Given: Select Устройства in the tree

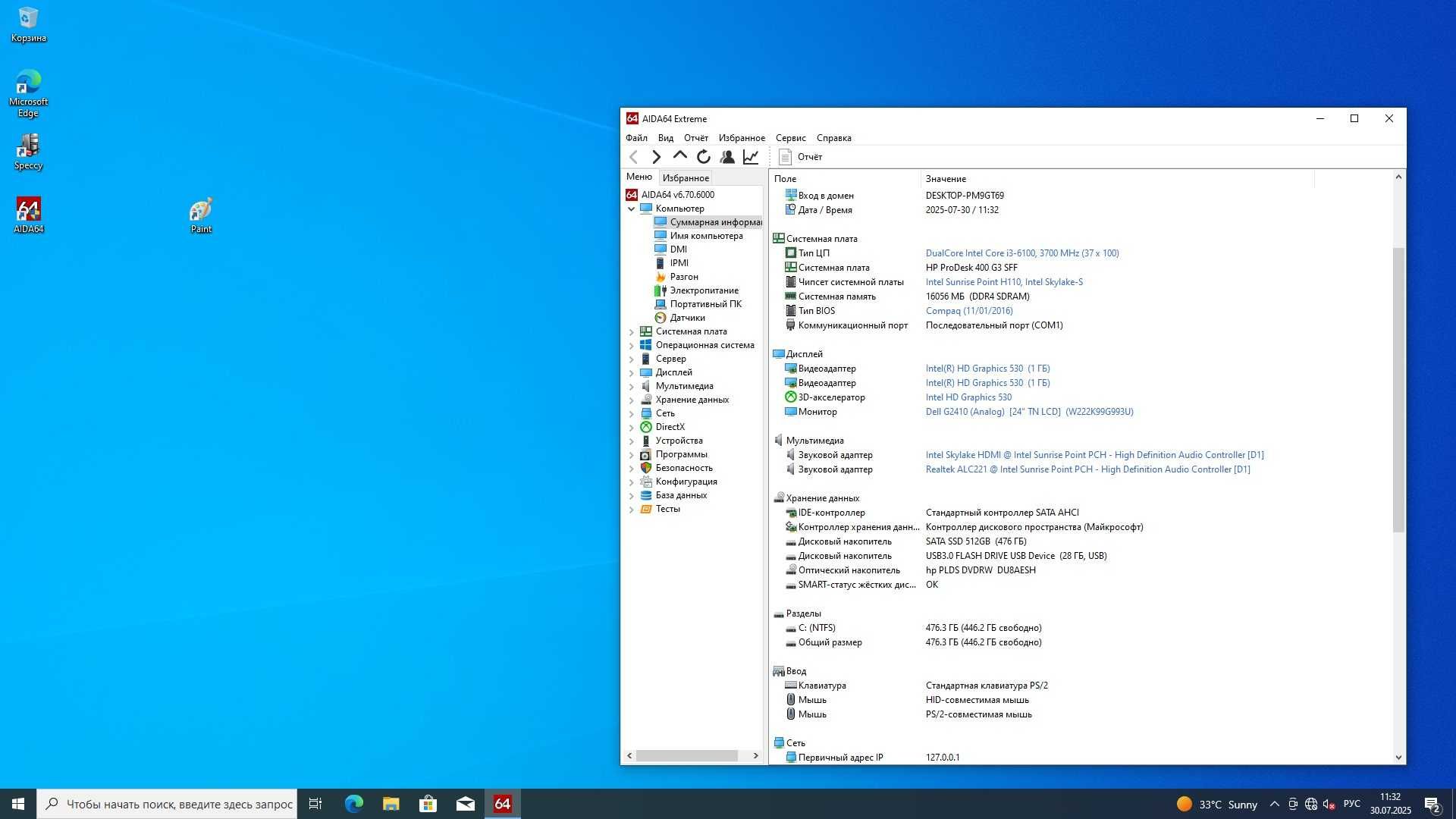Looking at the screenshot, I should 671,441.
